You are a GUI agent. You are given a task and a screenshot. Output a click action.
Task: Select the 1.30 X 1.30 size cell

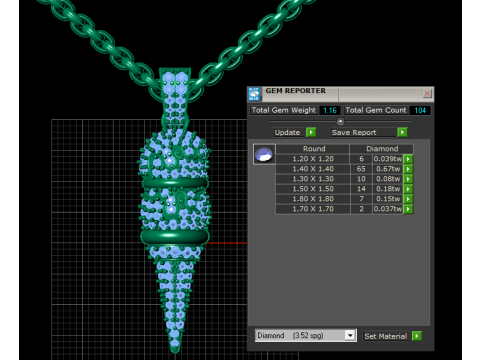click(313, 179)
